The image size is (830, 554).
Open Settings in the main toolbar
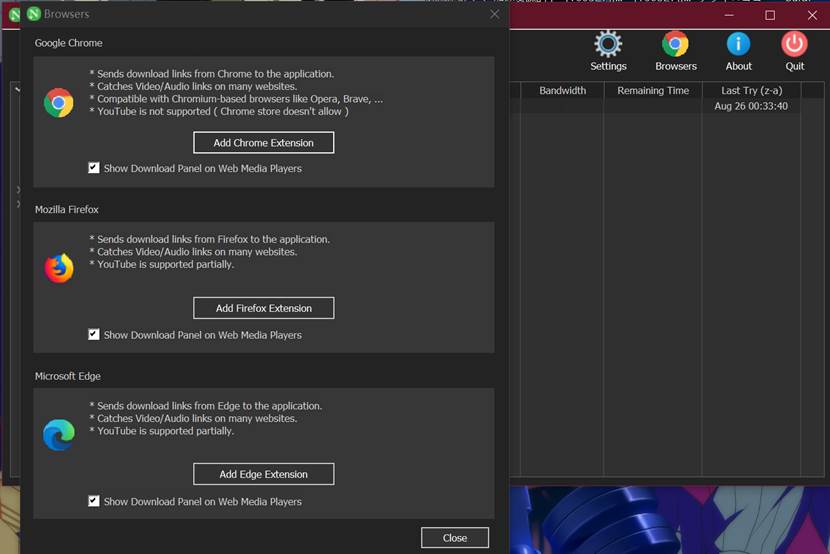608,51
